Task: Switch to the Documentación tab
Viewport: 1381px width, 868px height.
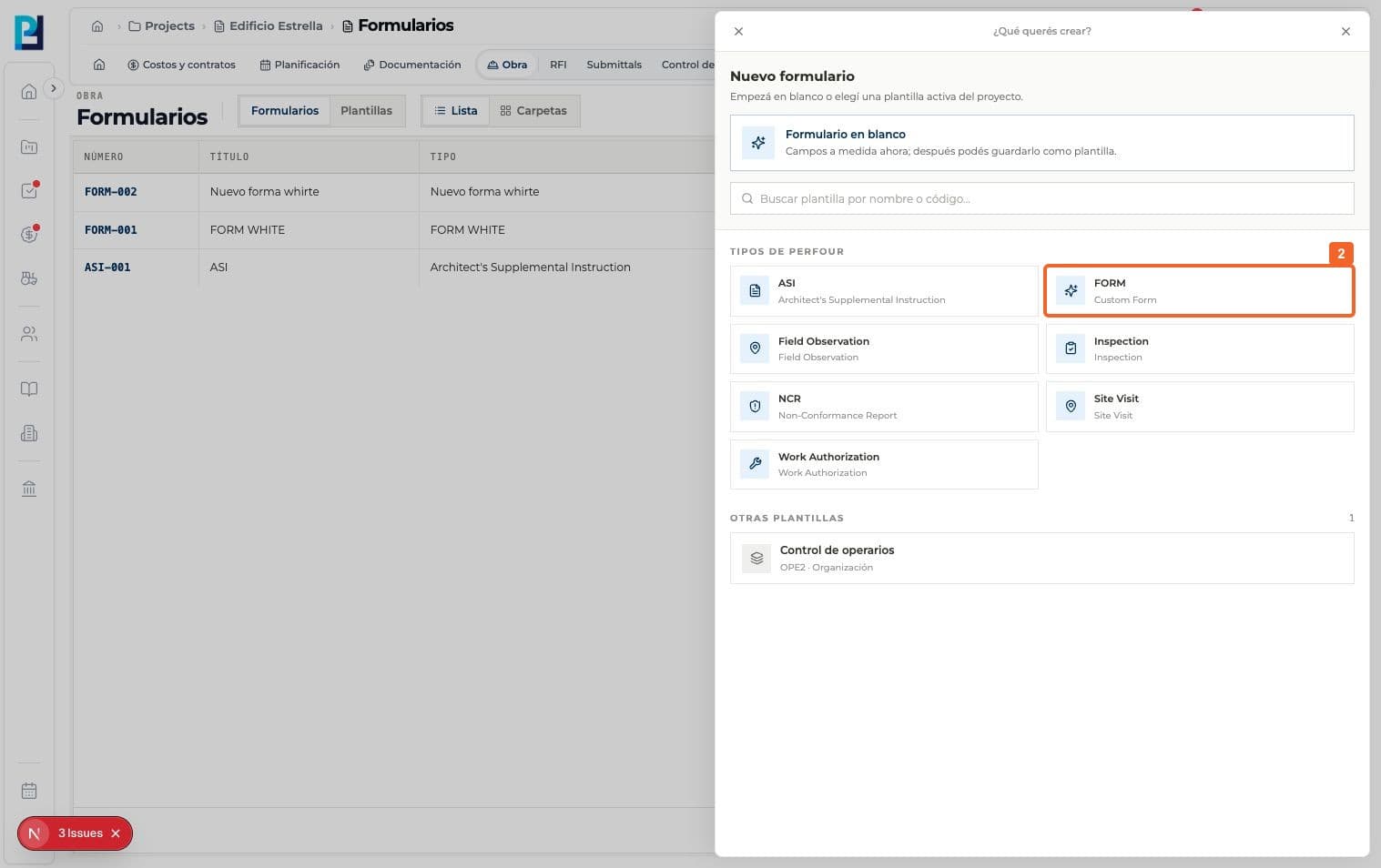Action: point(412,65)
